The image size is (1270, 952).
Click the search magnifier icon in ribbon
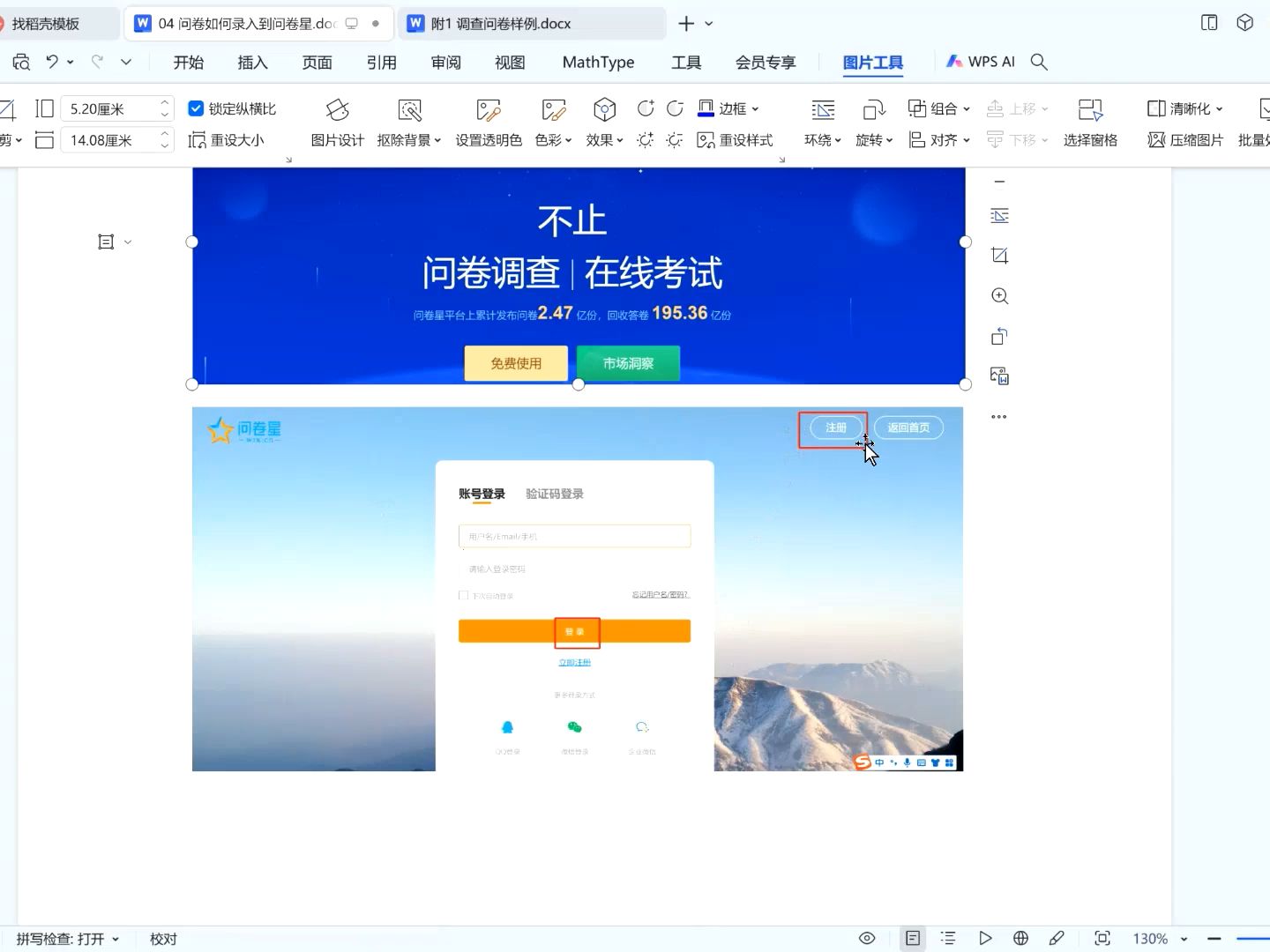coord(1039,62)
